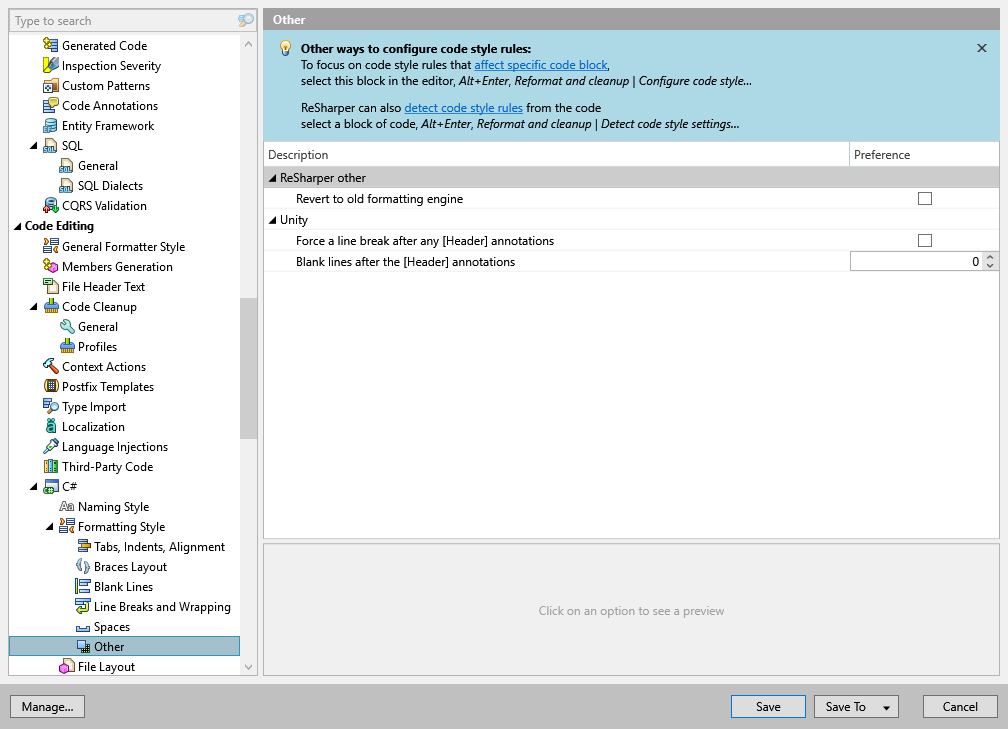Enable Revert to old formatting engine
Screen dimensions: 1008x729
(925, 198)
